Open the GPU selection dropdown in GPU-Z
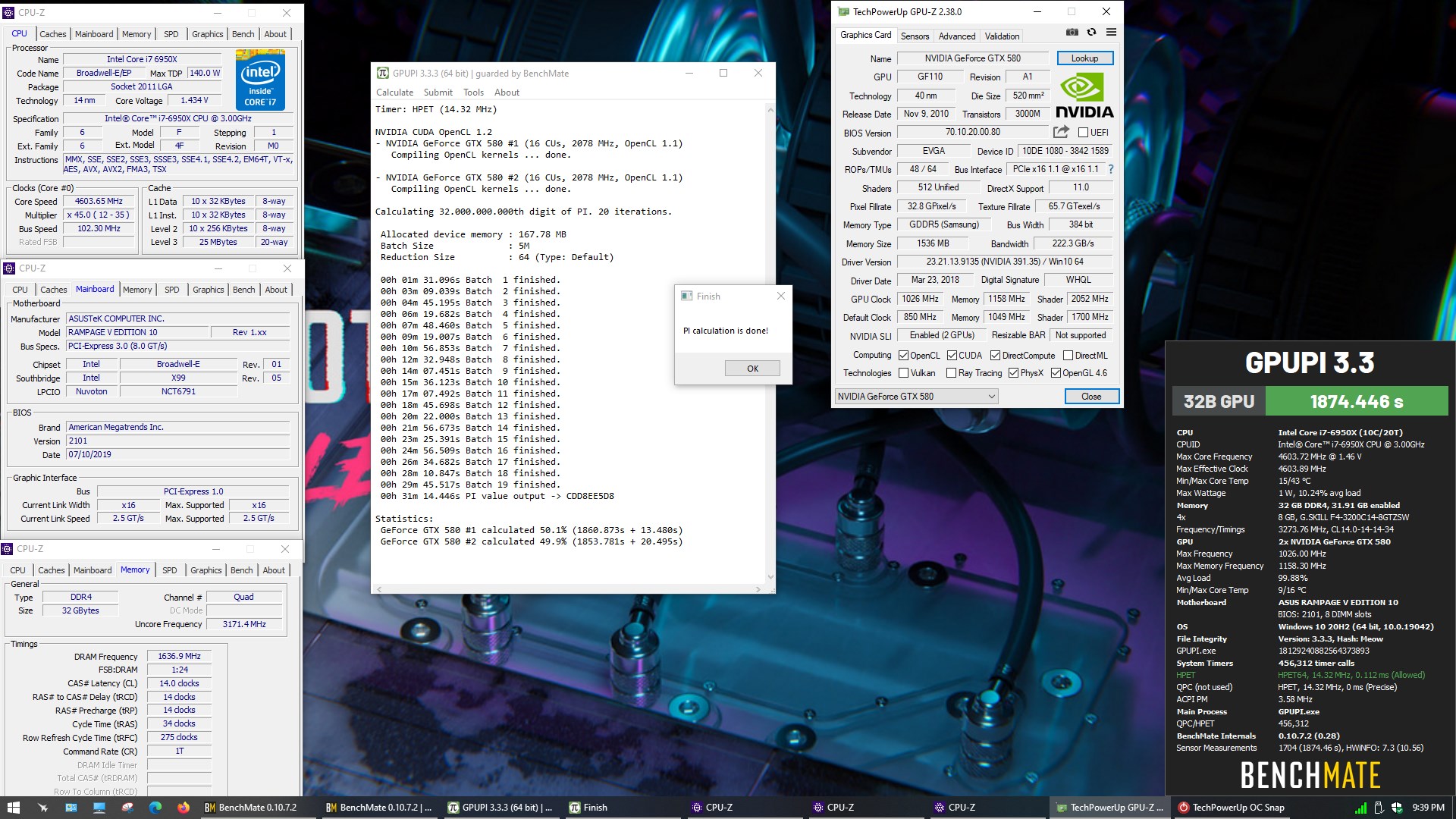This screenshot has width=1456, height=819. pos(916,396)
